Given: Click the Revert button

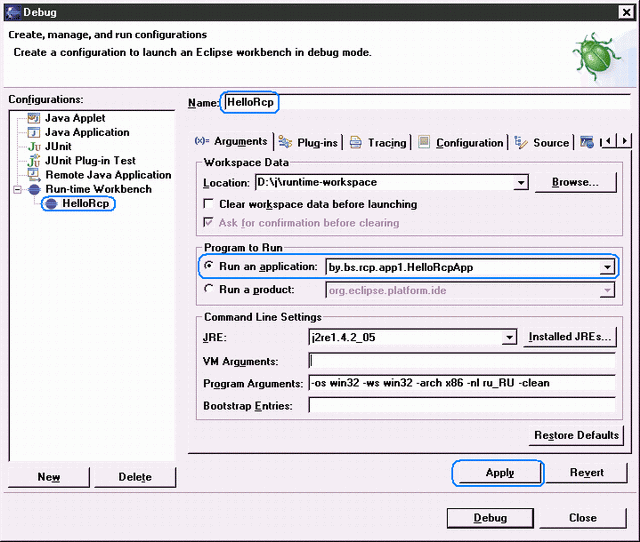Looking at the screenshot, I should pyautogui.click(x=587, y=473).
